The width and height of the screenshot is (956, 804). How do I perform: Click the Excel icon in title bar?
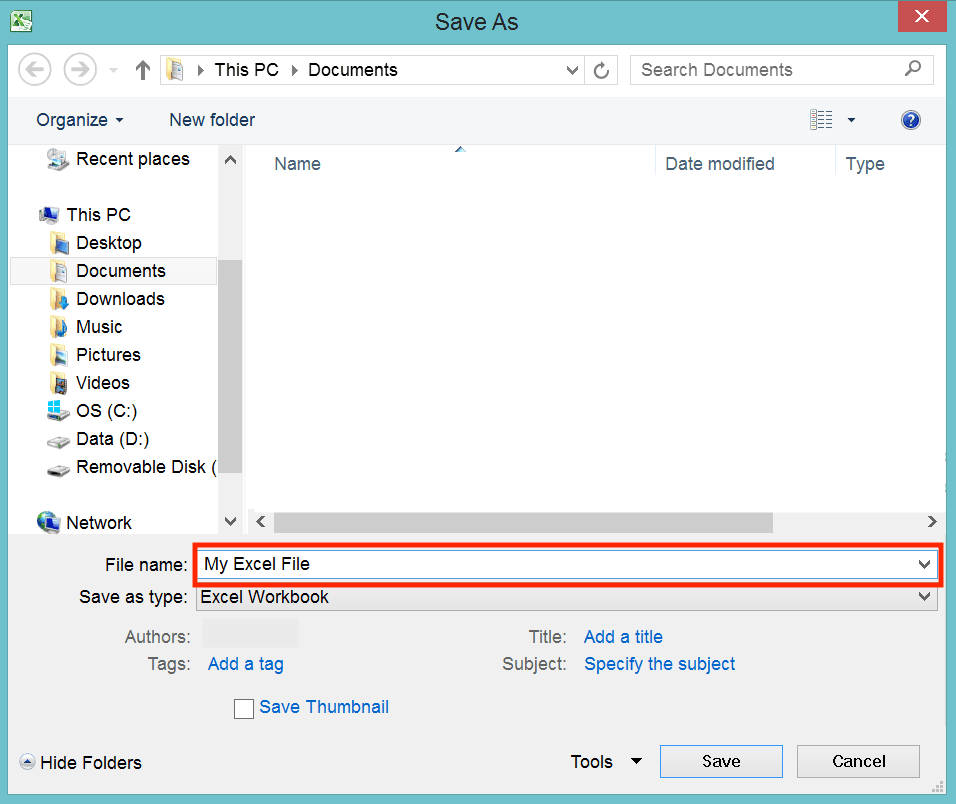pyautogui.click(x=21, y=21)
